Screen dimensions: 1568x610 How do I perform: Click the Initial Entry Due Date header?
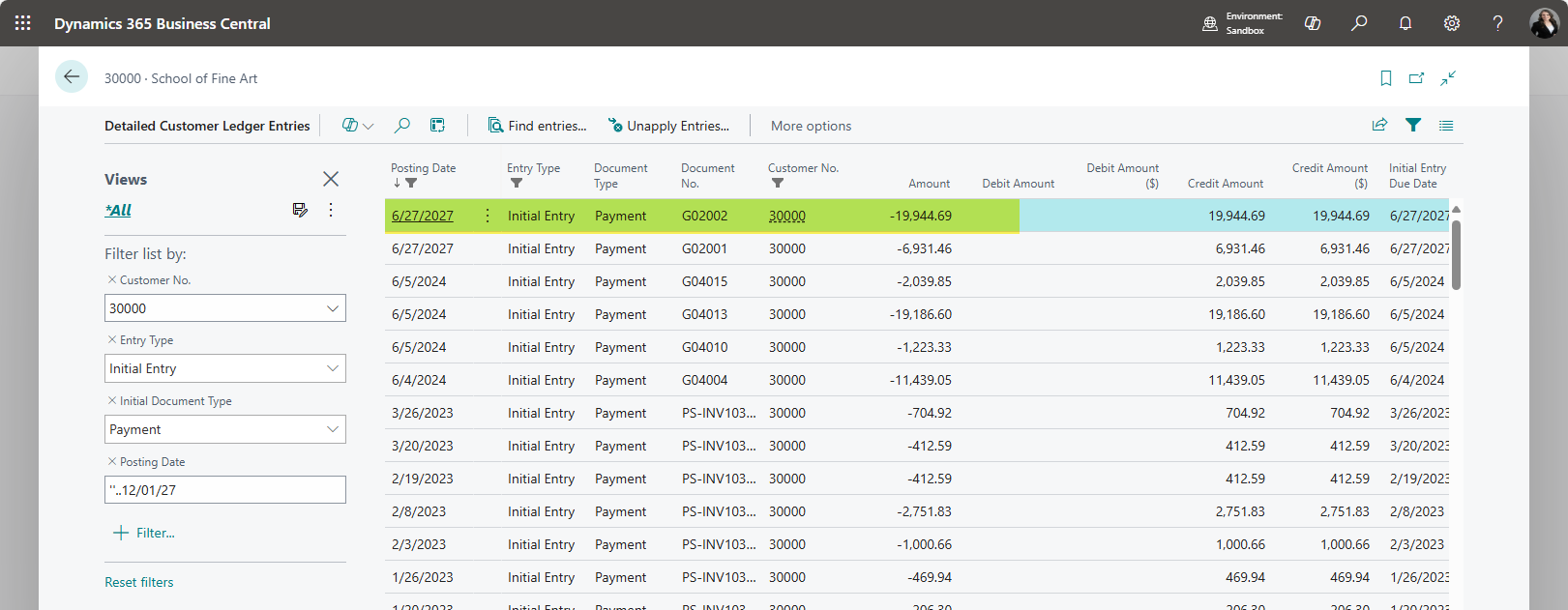tap(1418, 175)
